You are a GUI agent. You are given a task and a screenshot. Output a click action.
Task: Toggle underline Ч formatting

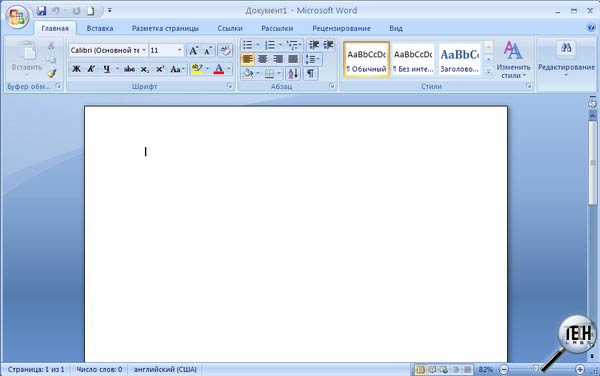click(107, 69)
